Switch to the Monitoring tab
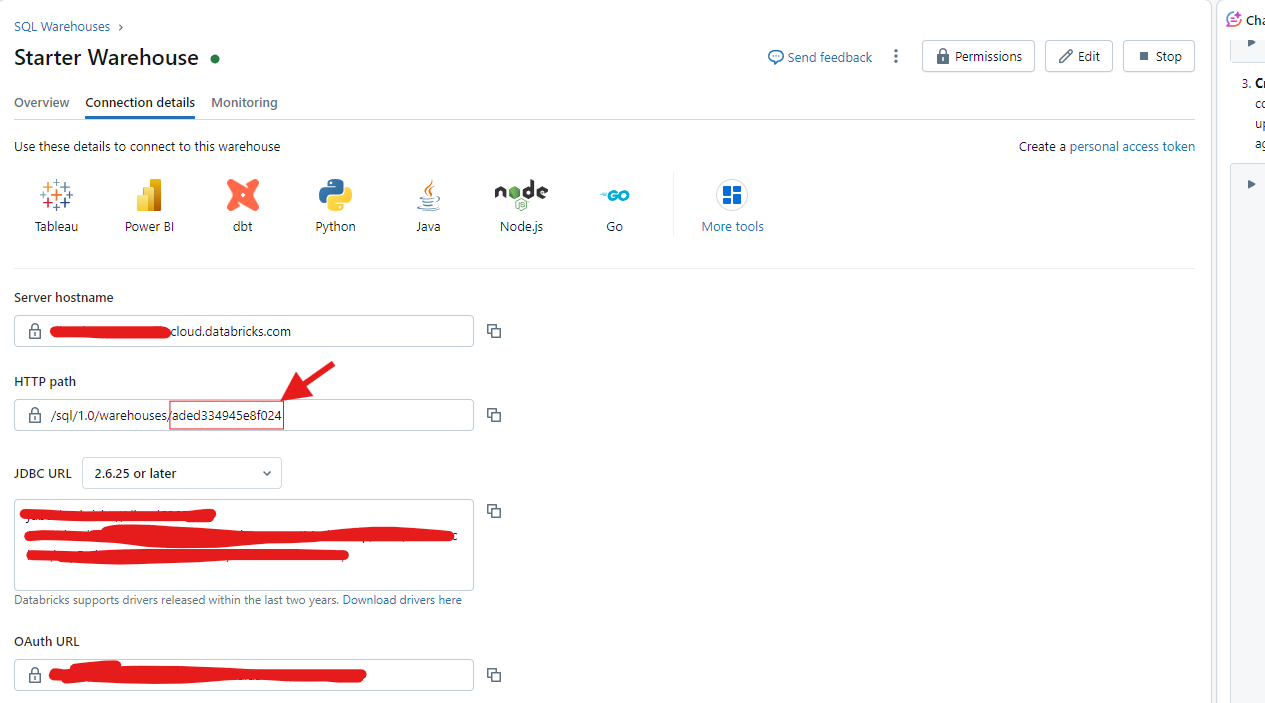Screen dimensions: 1265x703 [x=244, y=102]
